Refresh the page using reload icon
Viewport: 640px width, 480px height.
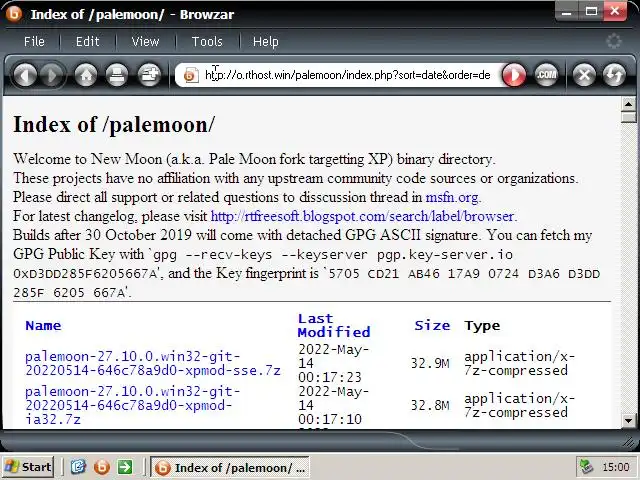[x=614, y=75]
